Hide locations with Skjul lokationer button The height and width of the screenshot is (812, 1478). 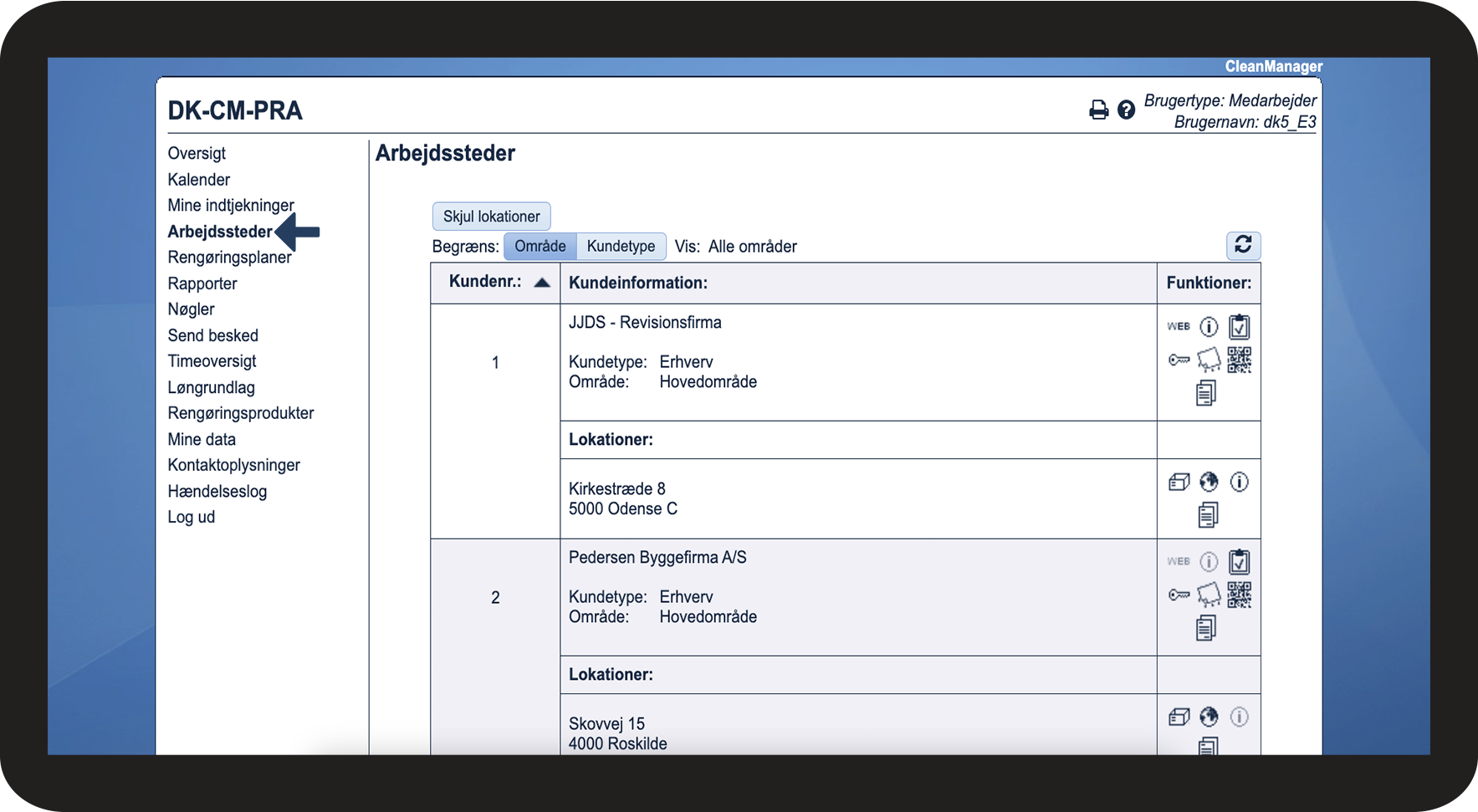coord(491,216)
